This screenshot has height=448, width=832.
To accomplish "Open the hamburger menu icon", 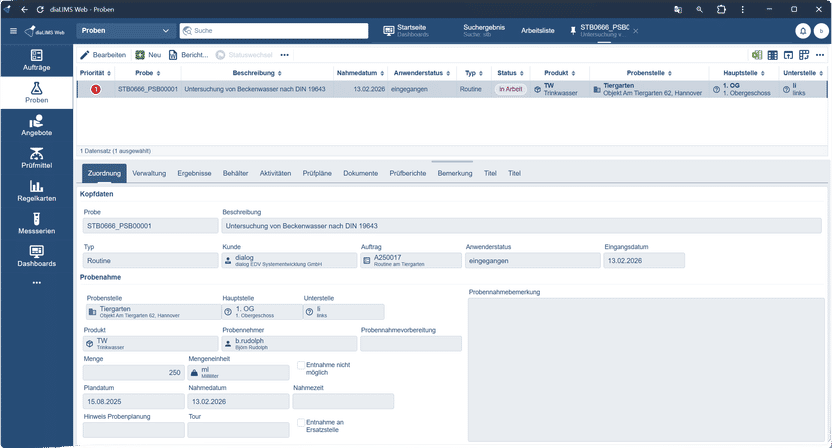I will [x=13, y=31].
